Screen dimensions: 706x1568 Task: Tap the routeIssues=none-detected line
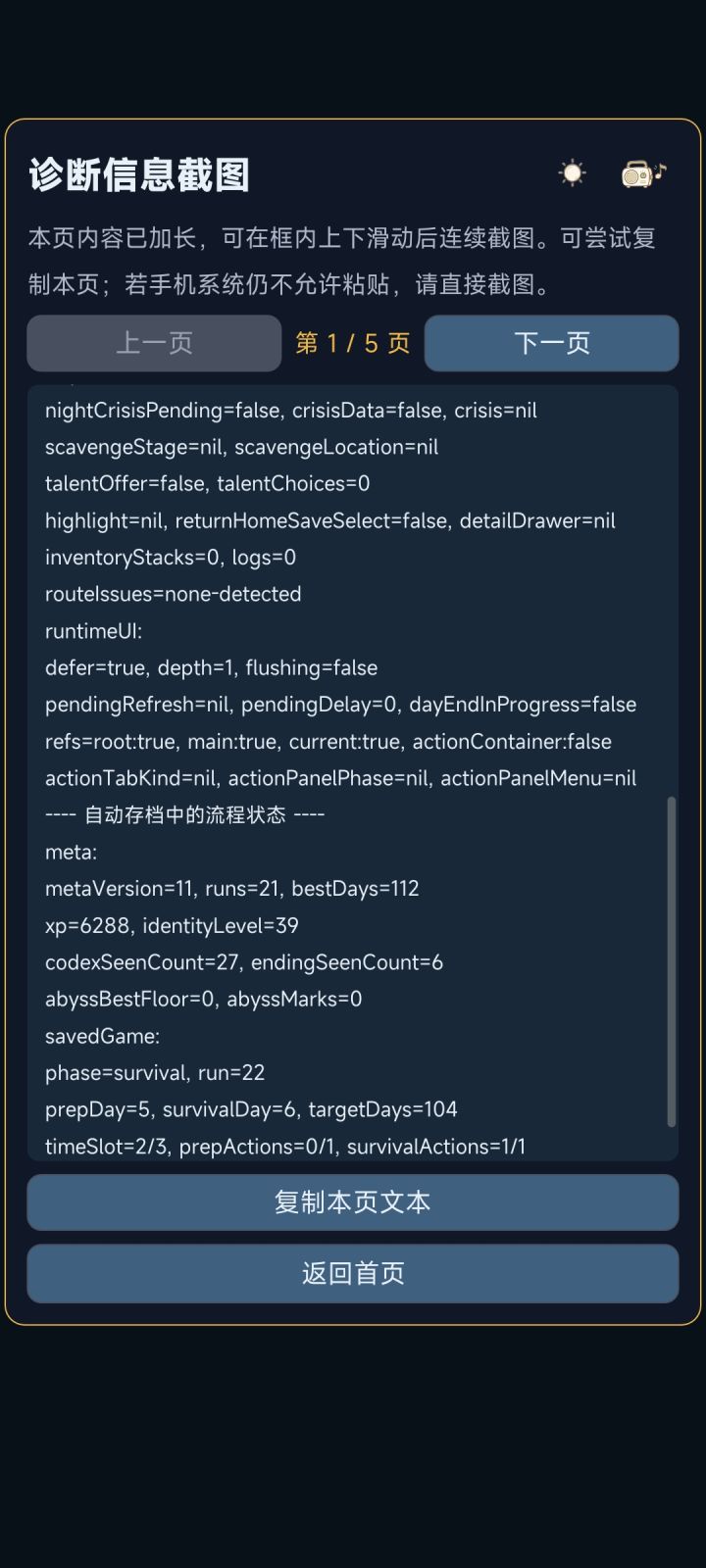pos(174,594)
